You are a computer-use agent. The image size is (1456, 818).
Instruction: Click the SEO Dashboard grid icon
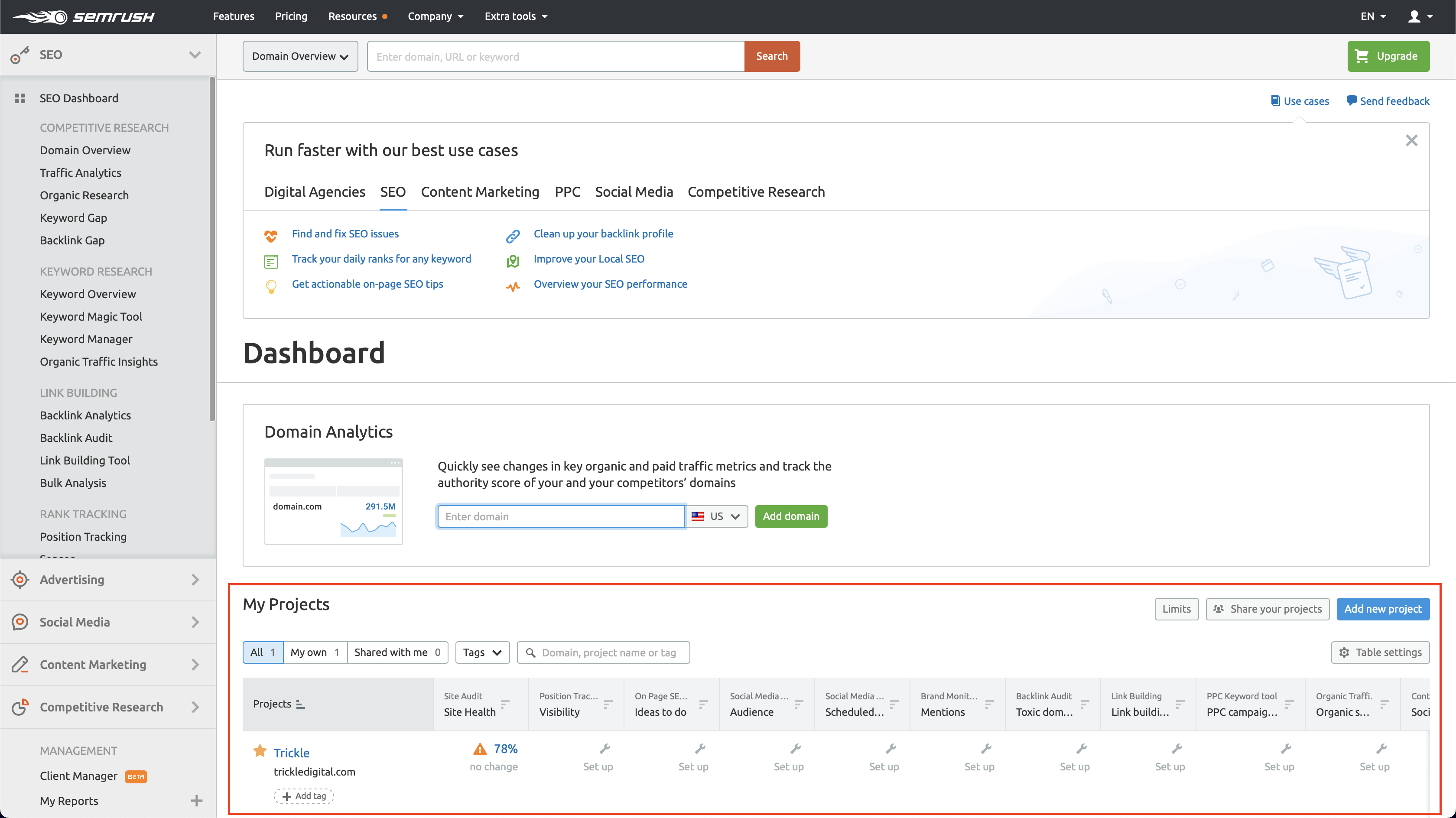(20, 98)
